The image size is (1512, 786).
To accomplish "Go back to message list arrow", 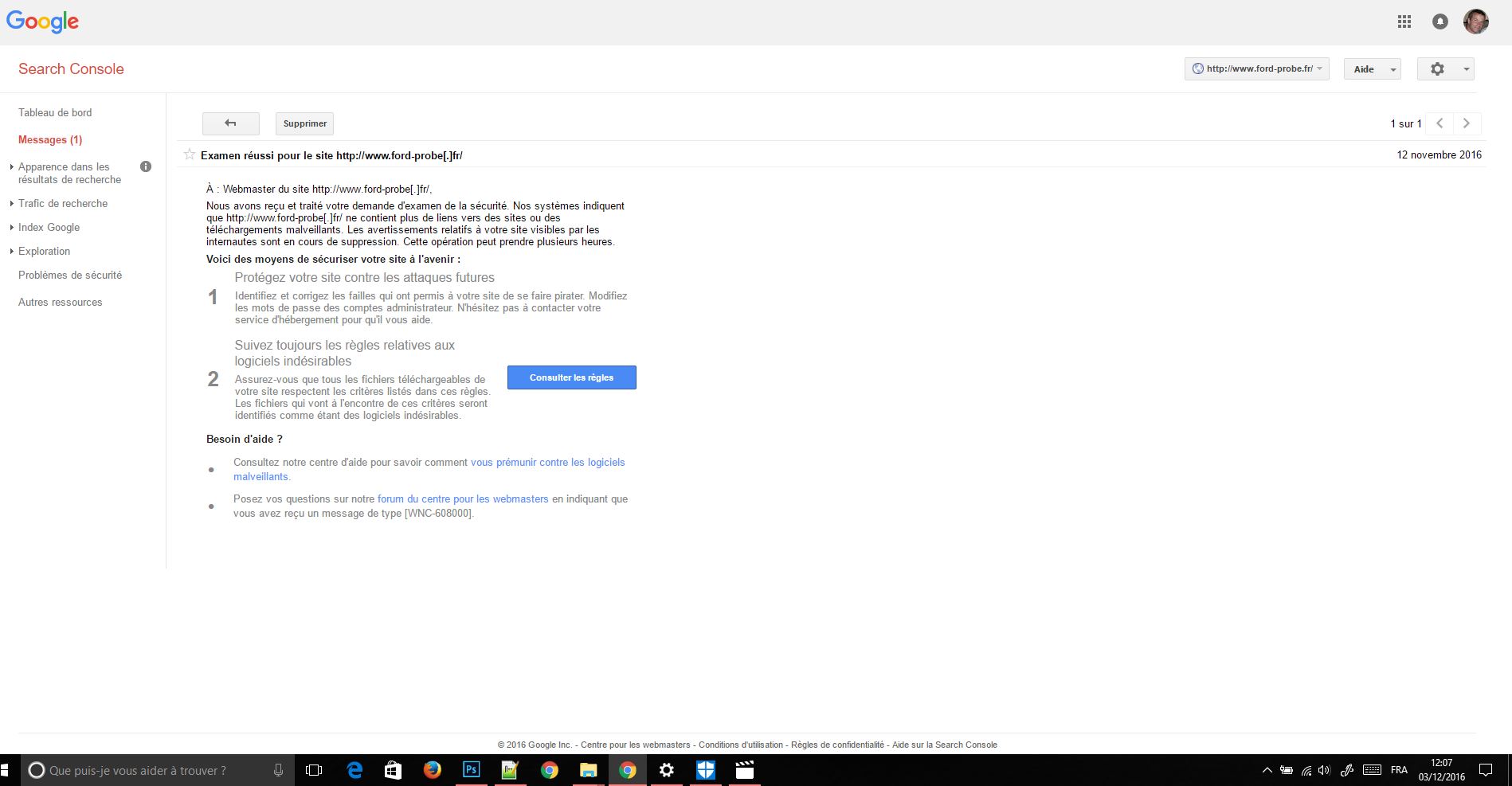I will tap(230, 123).
